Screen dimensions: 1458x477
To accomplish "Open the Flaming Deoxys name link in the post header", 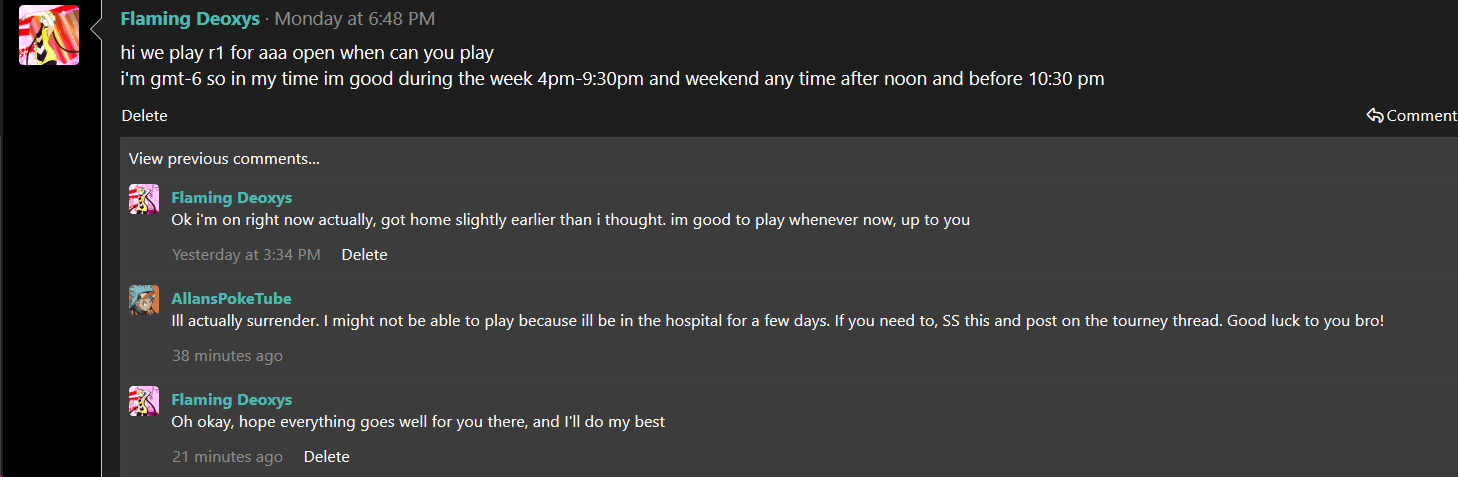I will (x=190, y=19).
